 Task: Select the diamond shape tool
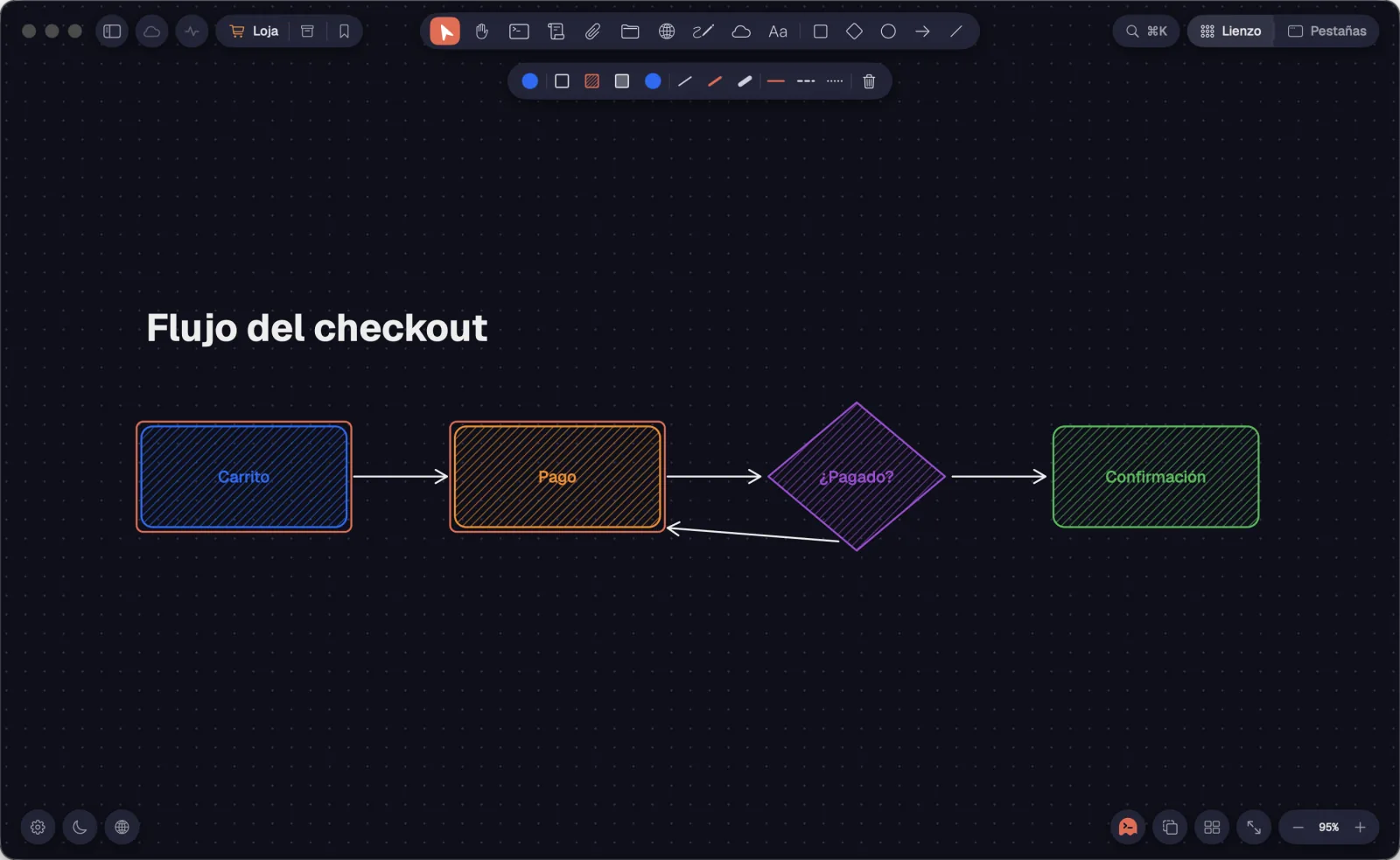(x=855, y=31)
